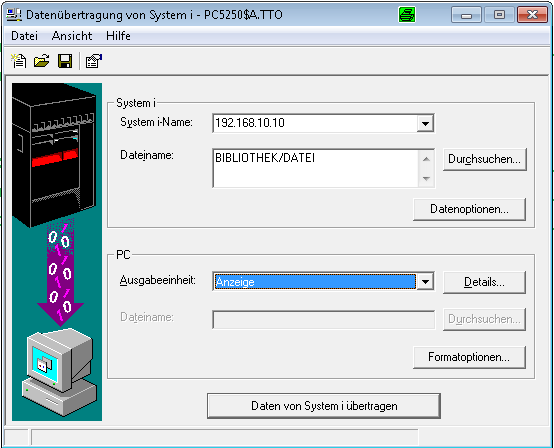The image size is (554, 448).
Task: Open the Datei menu
Action: [x=24, y=36]
